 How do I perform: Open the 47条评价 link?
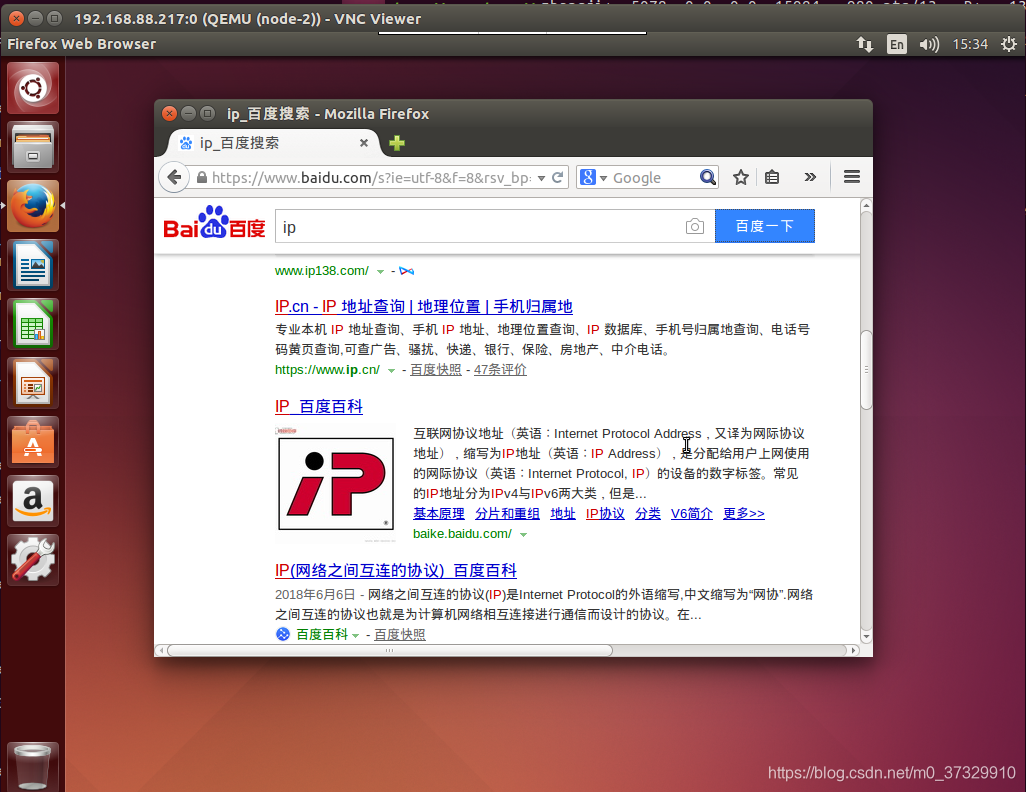[x=500, y=370]
